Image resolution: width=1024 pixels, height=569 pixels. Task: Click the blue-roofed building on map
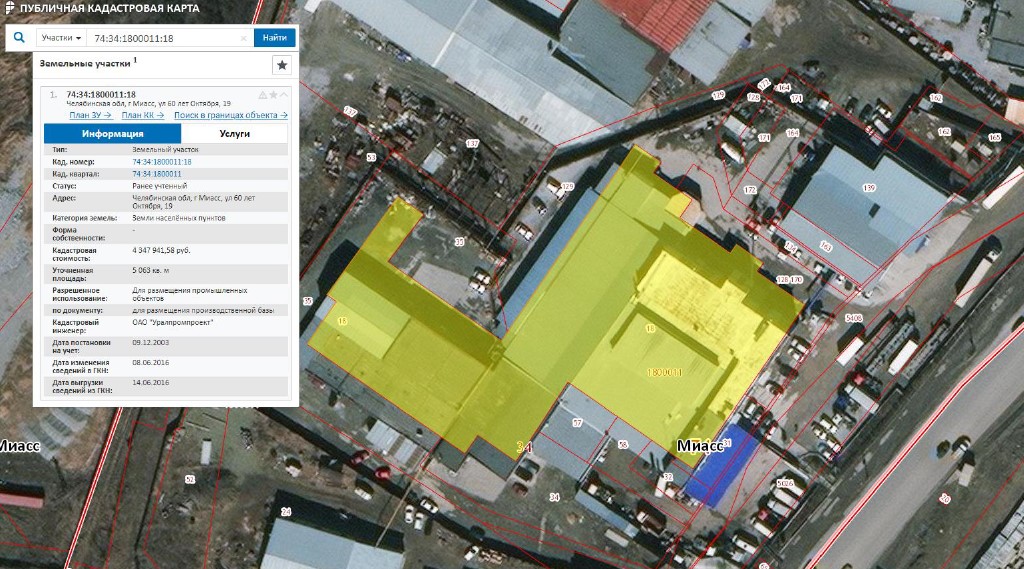pos(716,467)
